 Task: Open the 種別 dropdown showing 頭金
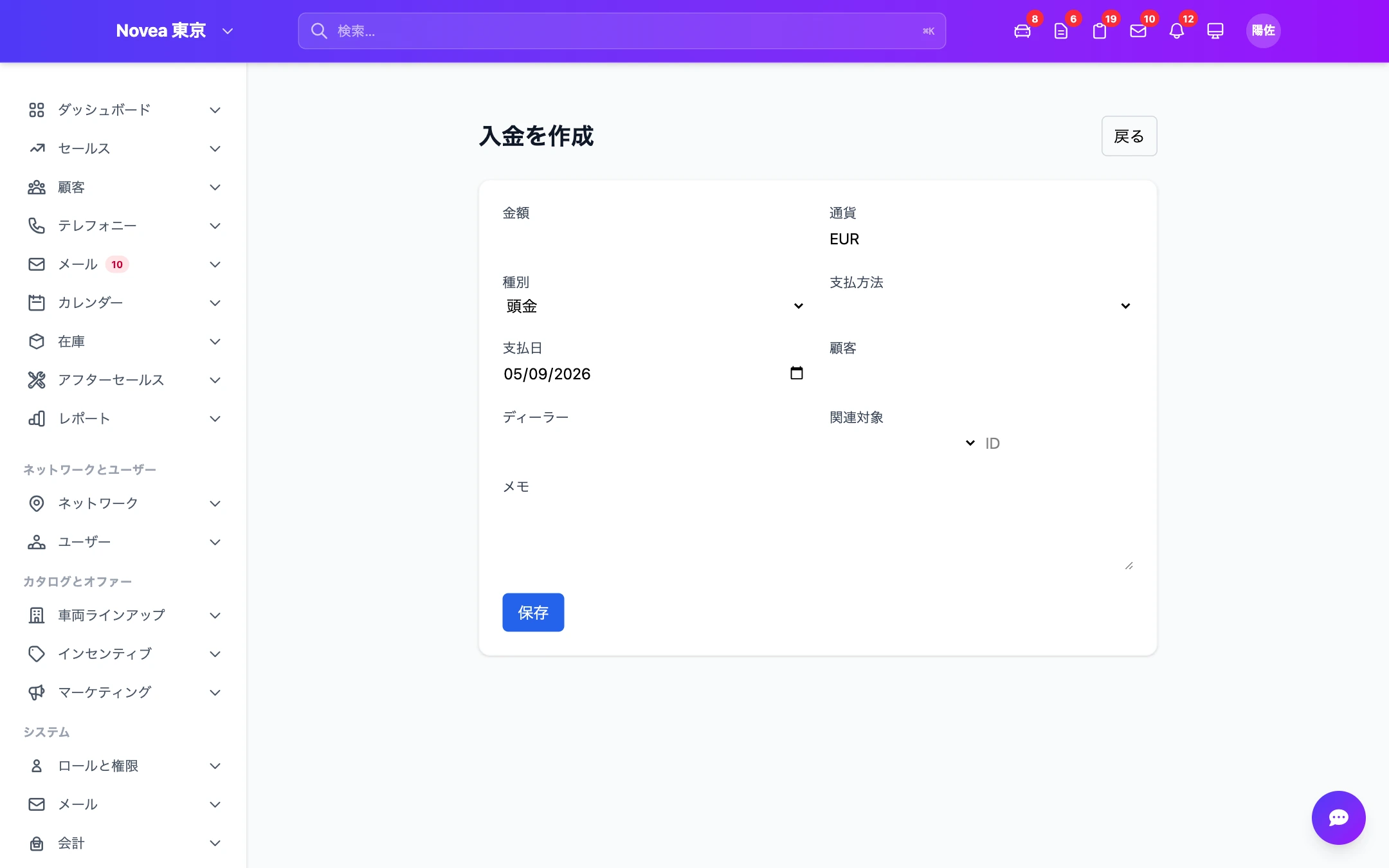click(x=655, y=306)
